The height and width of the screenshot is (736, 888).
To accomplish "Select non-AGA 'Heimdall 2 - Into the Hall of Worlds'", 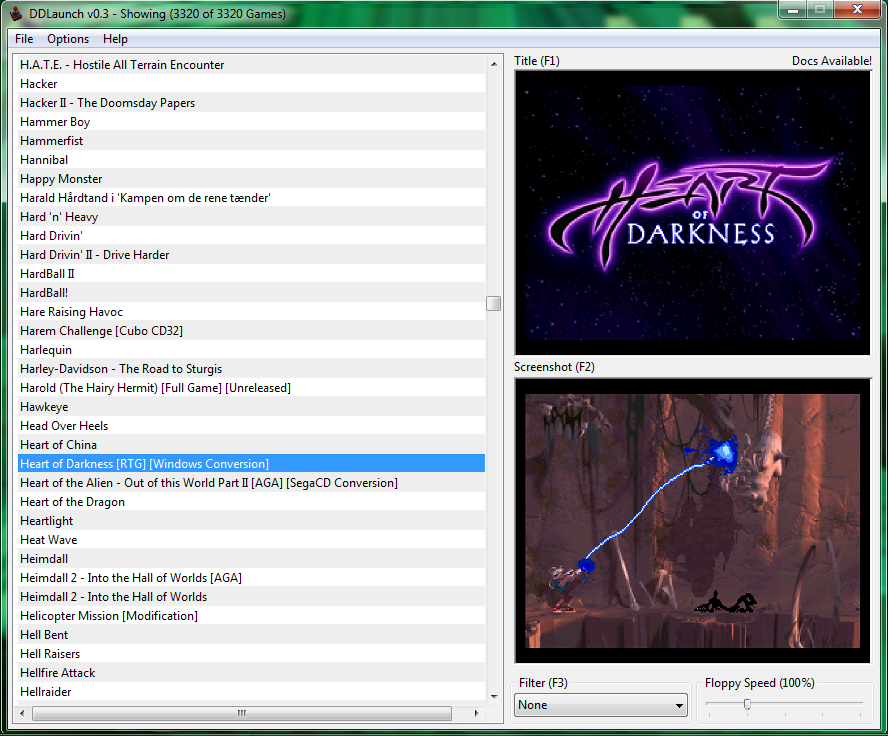I will 251,597.
